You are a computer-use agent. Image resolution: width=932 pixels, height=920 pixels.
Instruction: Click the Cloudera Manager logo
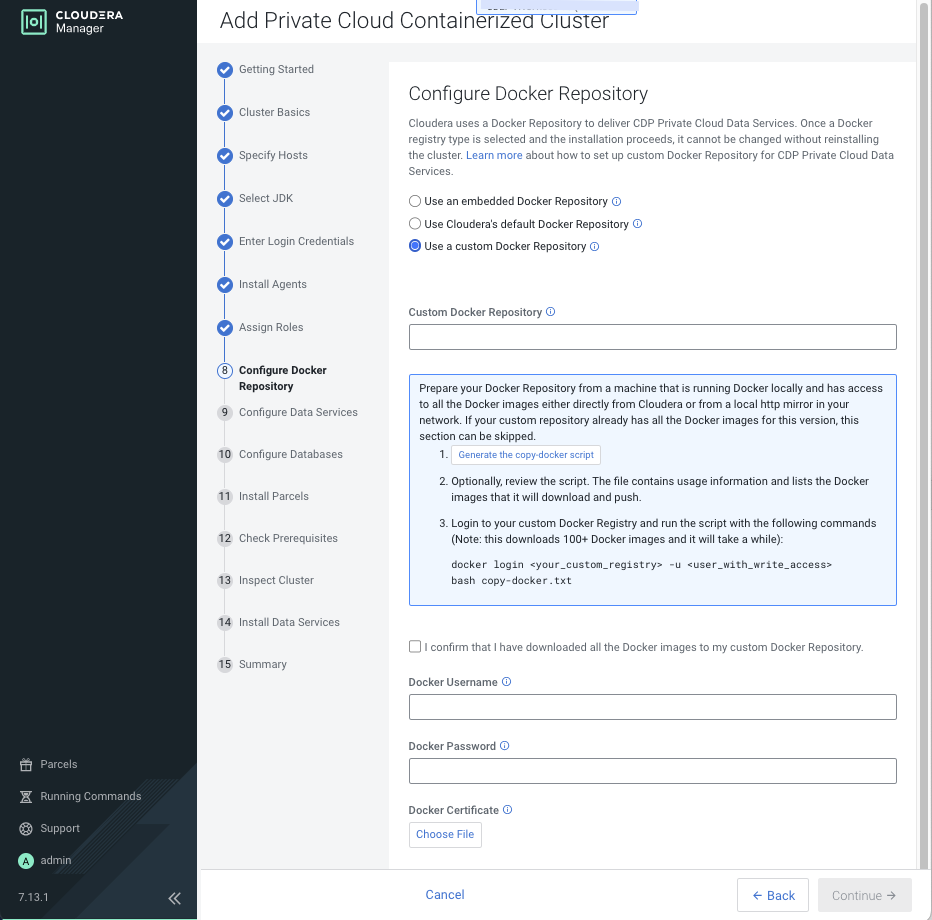[71, 22]
